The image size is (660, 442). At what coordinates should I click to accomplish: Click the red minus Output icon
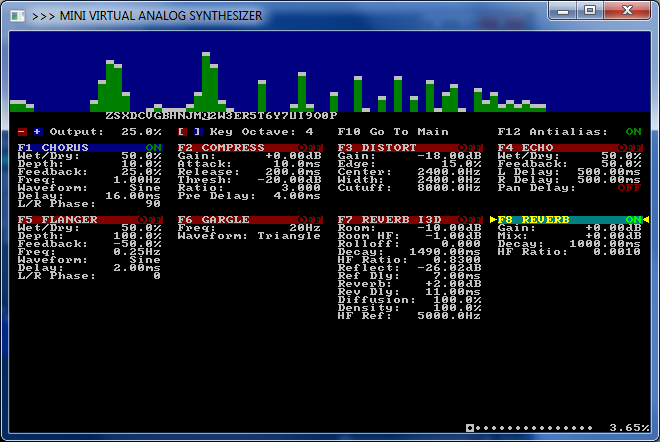22,131
